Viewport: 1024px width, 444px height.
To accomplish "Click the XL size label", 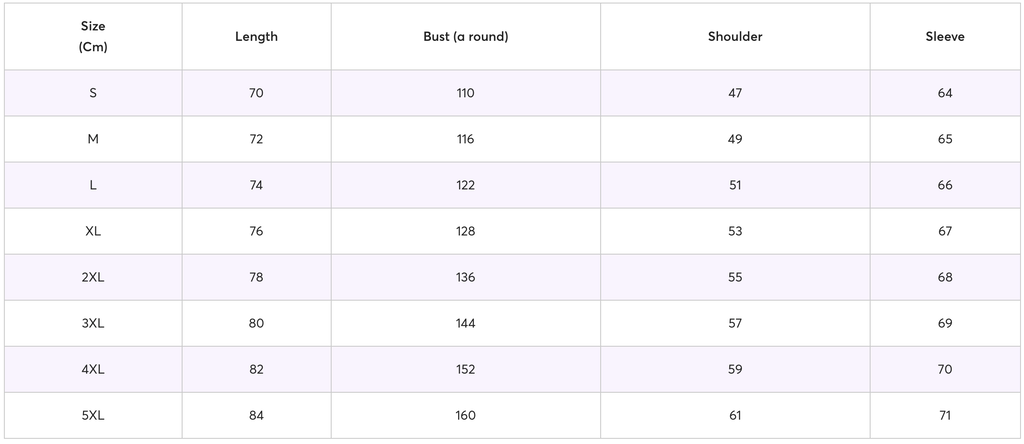I will [93, 231].
